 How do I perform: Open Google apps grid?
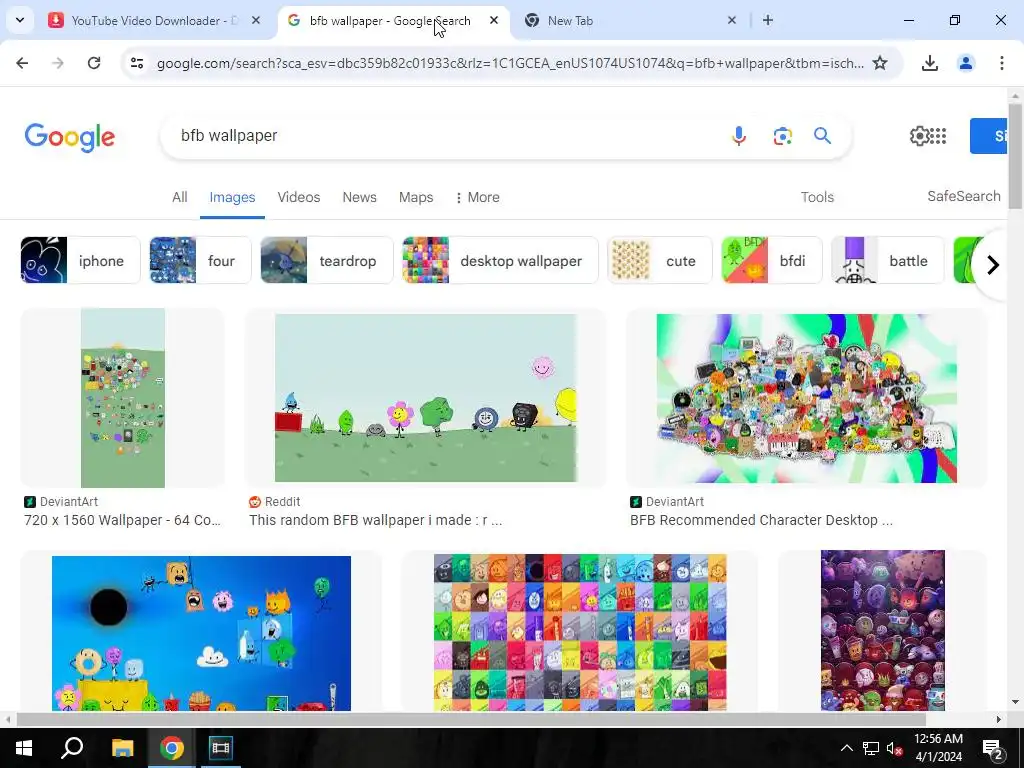(x=938, y=136)
